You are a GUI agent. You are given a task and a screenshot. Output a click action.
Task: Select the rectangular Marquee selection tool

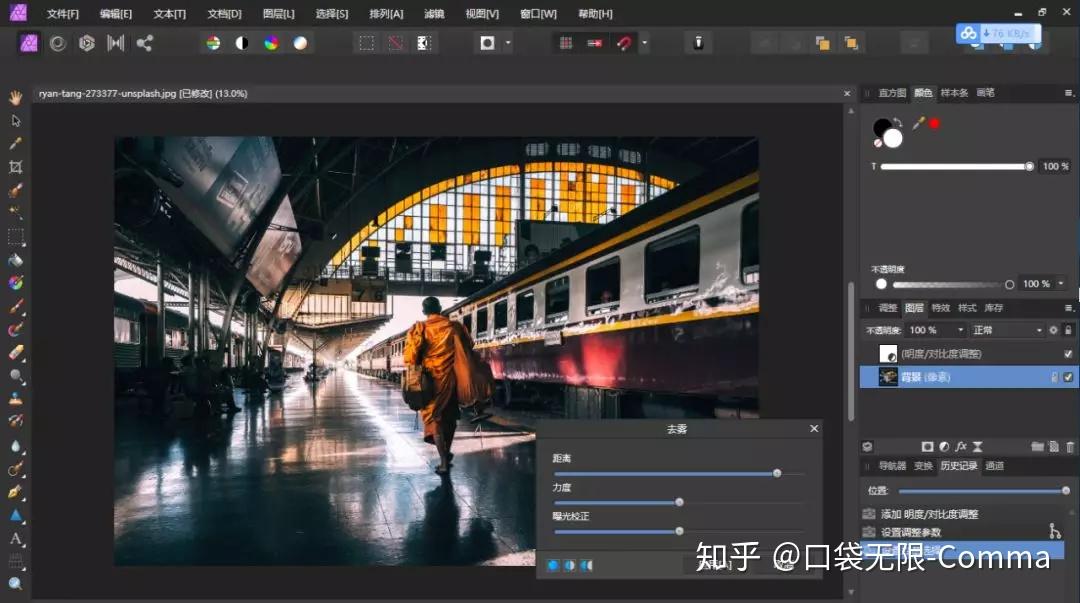[x=14, y=237]
